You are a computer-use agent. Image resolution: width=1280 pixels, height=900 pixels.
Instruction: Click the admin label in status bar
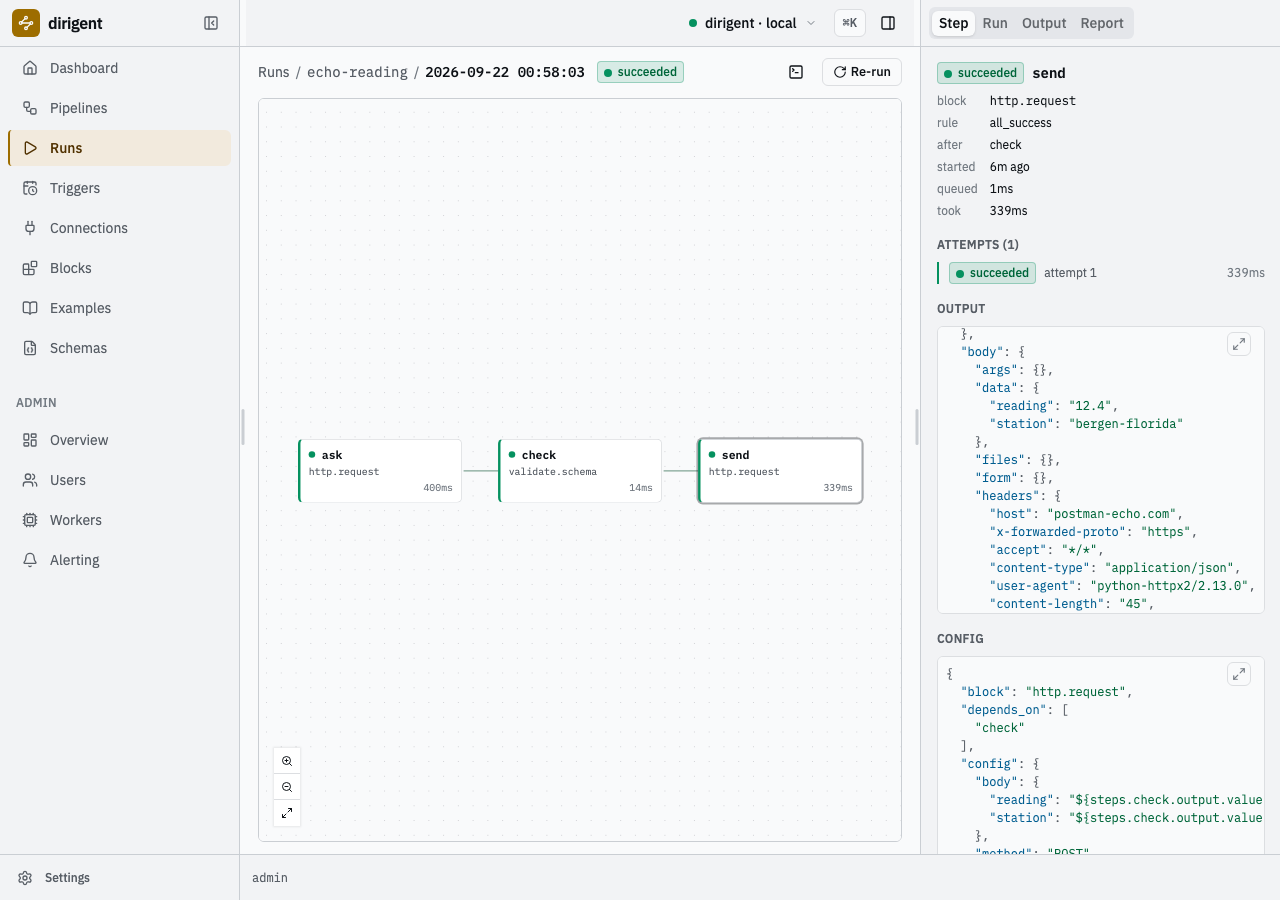[x=270, y=878]
